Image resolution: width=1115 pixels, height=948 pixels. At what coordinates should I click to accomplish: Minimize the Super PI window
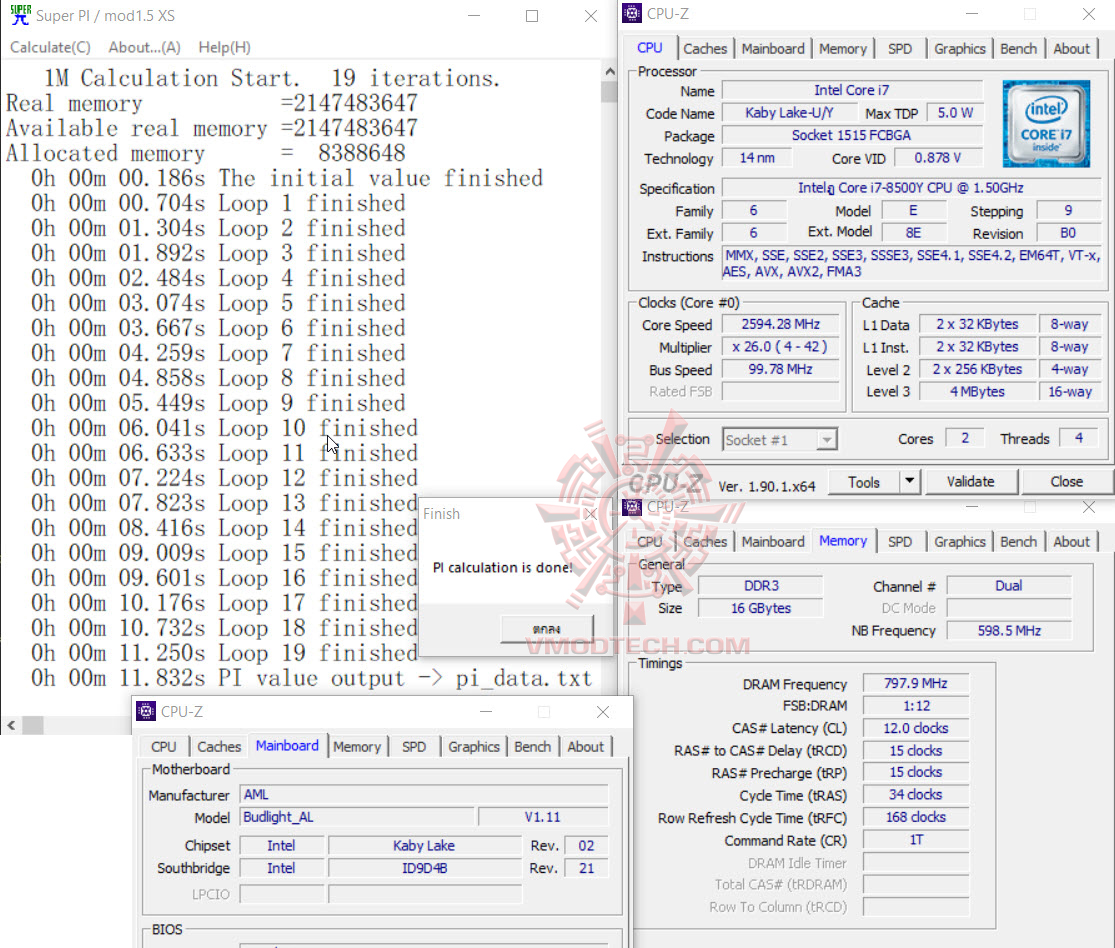click(x=474, y=16)
